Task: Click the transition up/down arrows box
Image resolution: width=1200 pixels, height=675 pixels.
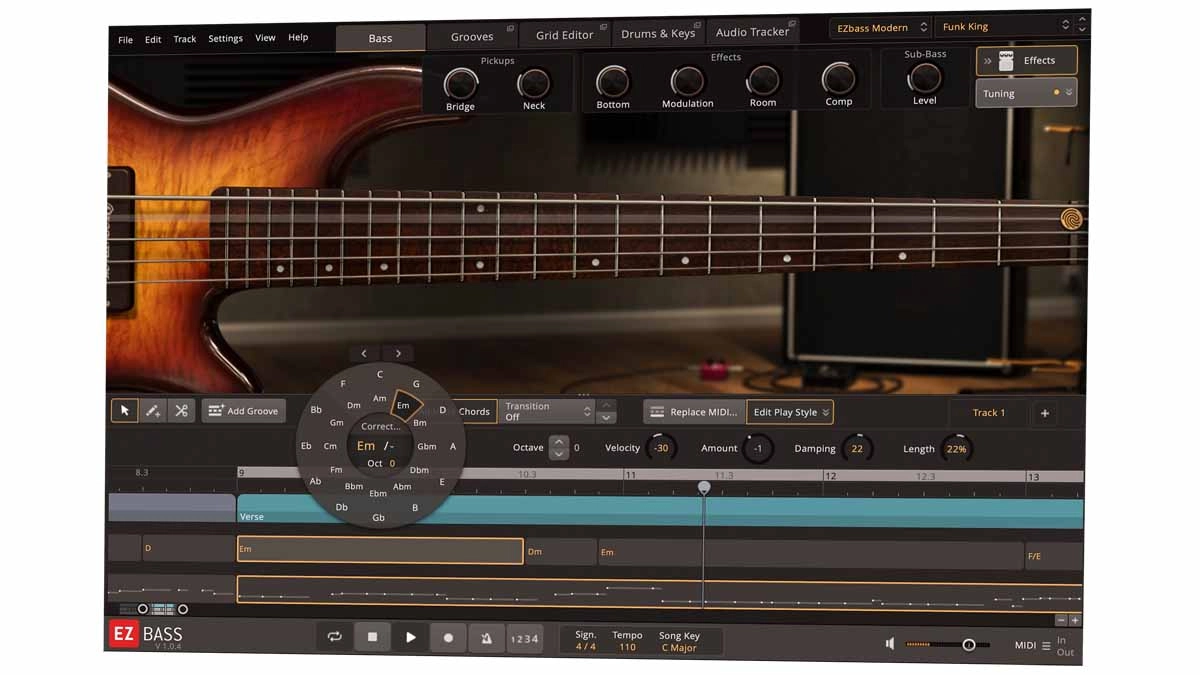Action: [606, 411]
